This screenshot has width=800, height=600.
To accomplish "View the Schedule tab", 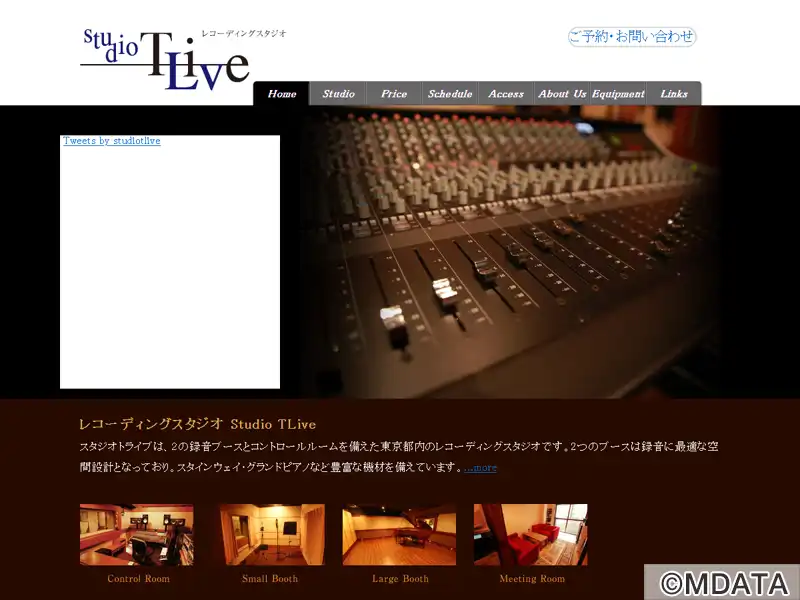I will coord(450,93).
